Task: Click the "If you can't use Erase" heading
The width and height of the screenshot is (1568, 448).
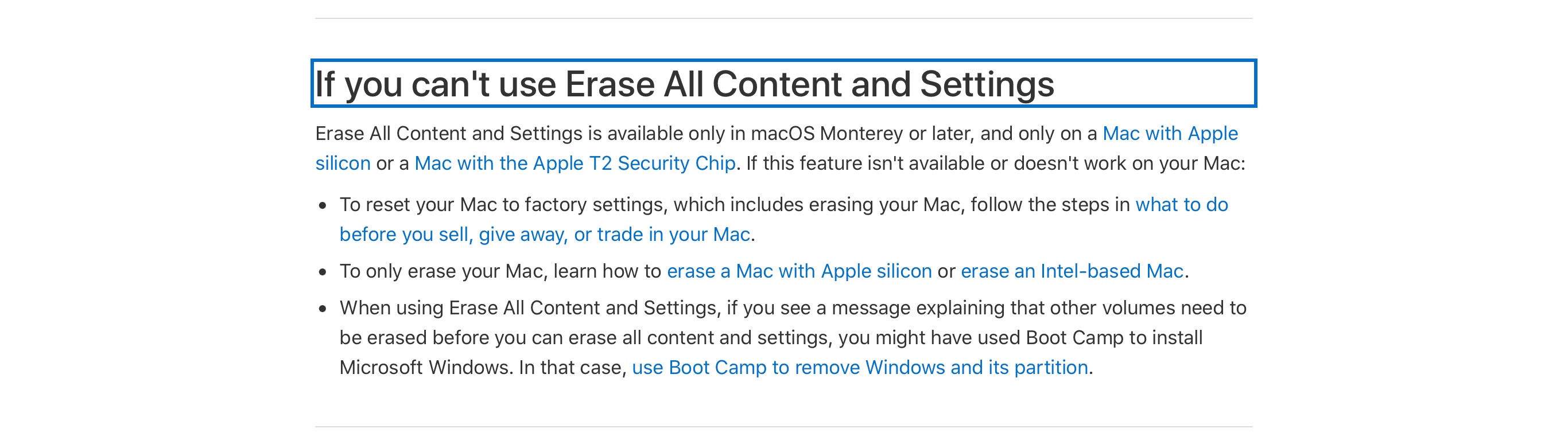Action: click(x=684, y=84)
